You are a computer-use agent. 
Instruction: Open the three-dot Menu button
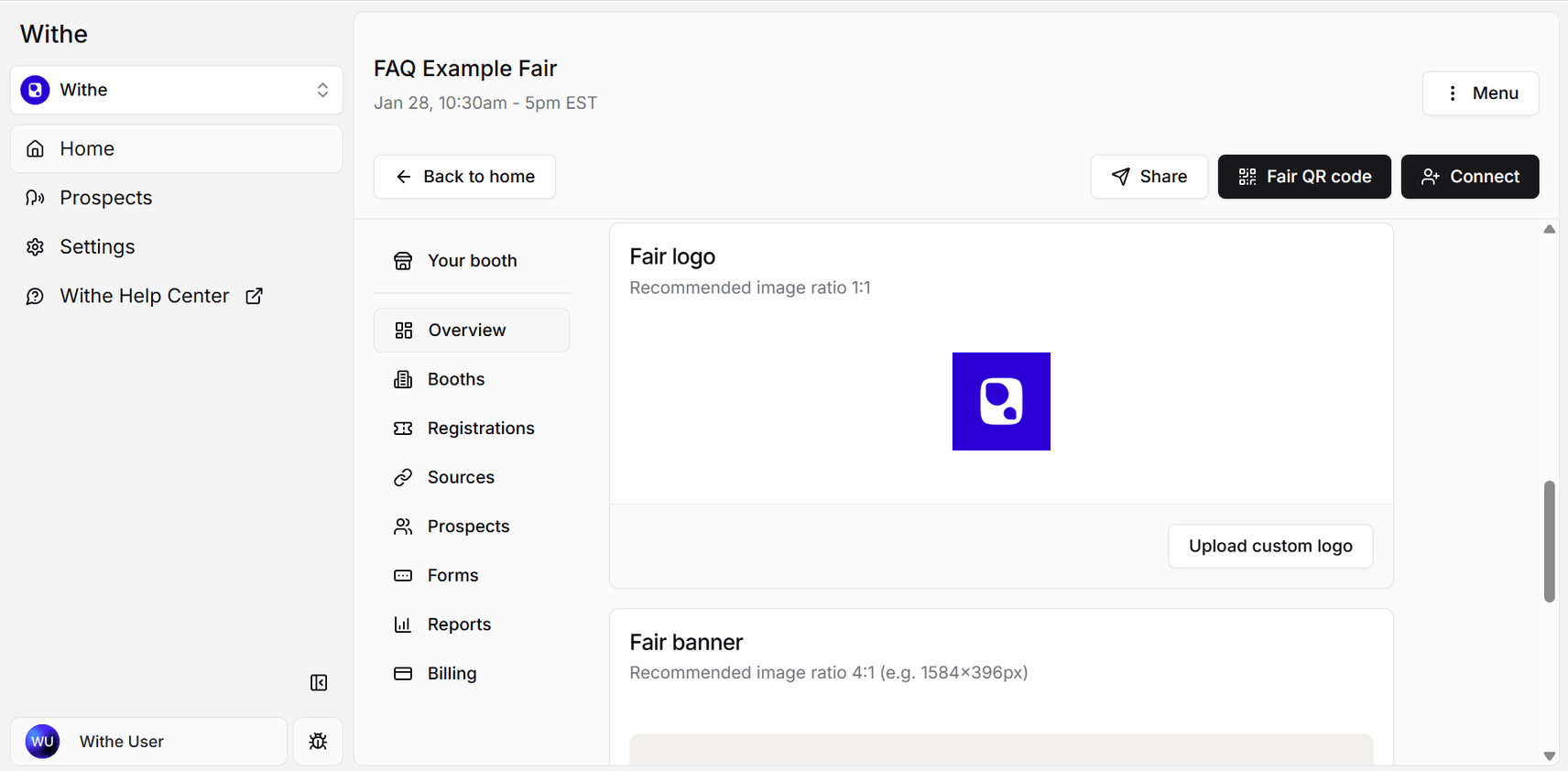[1480, 93]
